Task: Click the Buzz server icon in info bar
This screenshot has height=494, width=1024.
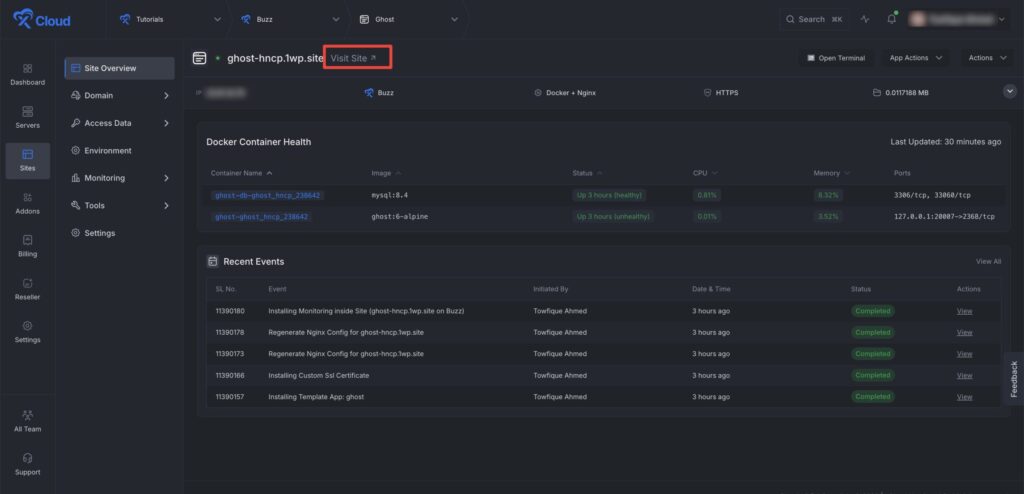Action: pos(369,93)
